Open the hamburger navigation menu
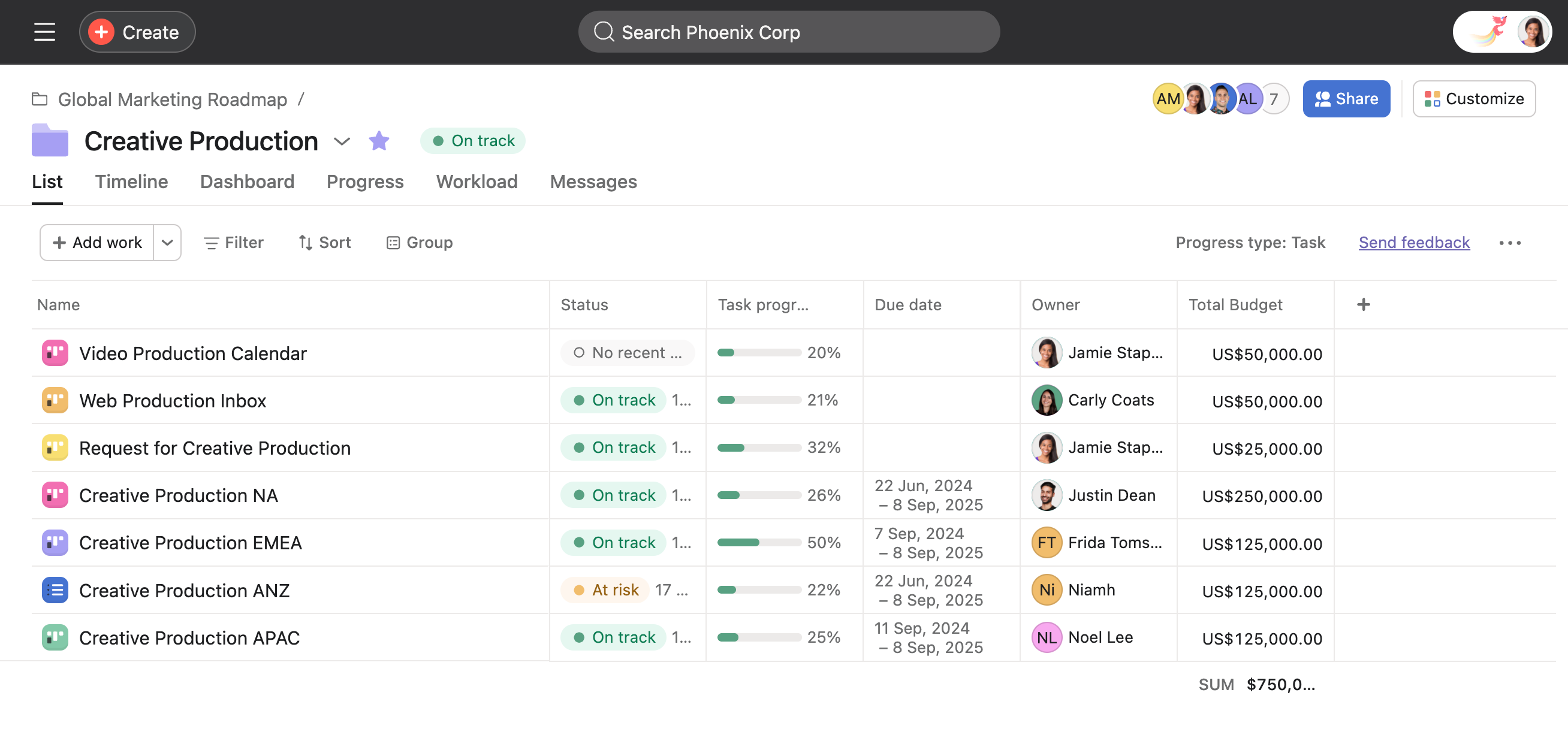Viewport: 1568px width, 738px height. click(44, 32)
